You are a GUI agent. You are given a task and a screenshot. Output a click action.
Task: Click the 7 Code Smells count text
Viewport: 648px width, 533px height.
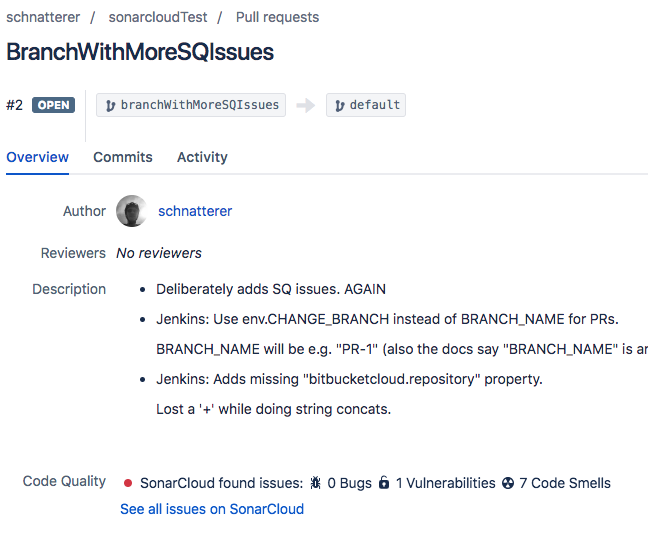(x=565, y=483)
